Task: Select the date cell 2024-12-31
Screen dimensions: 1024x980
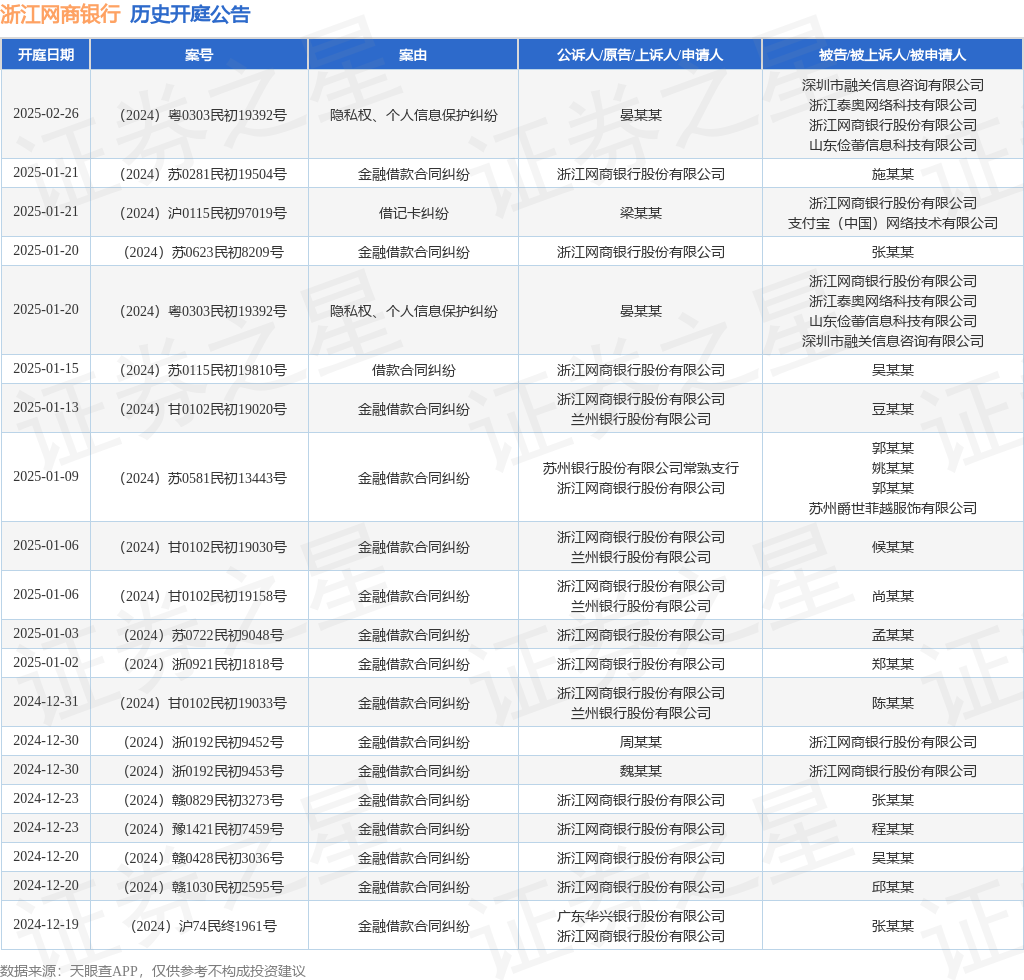Action: pyautogui.click(x=46, y=702)
